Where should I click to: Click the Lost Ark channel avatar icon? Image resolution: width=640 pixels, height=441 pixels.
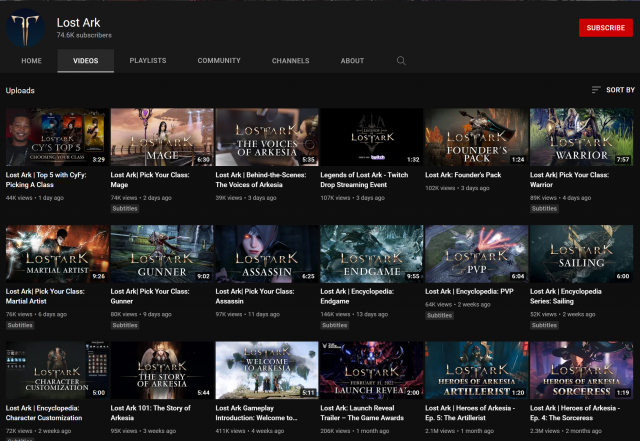point(25,27)
